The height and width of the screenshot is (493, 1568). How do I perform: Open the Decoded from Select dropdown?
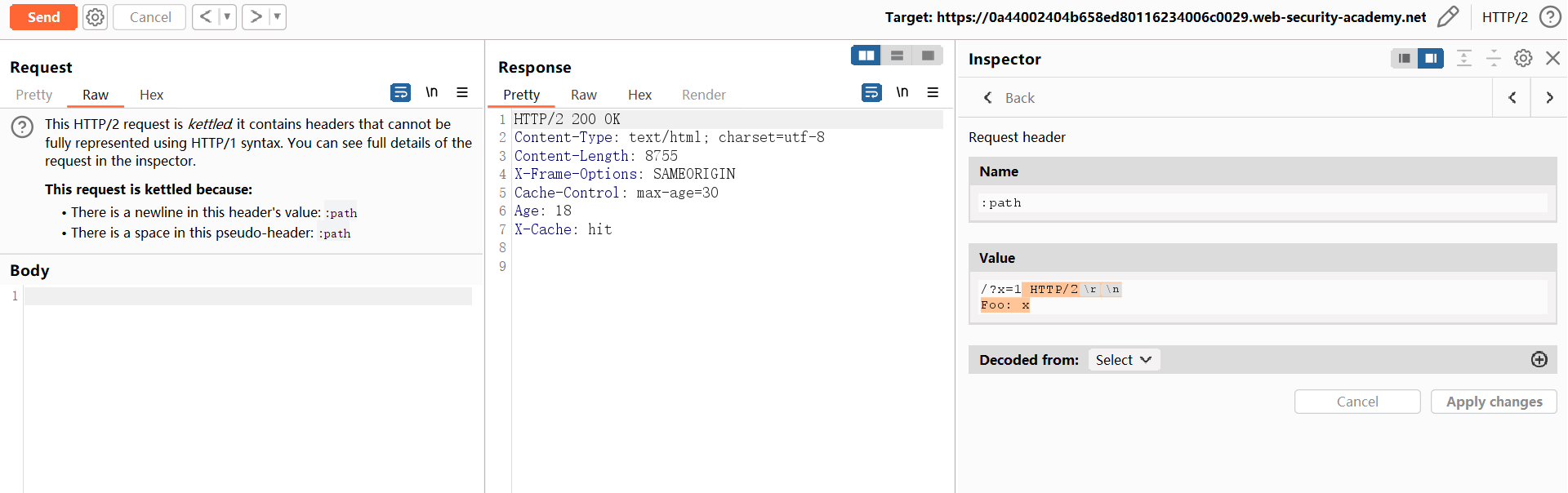[x=1123, y=360]
